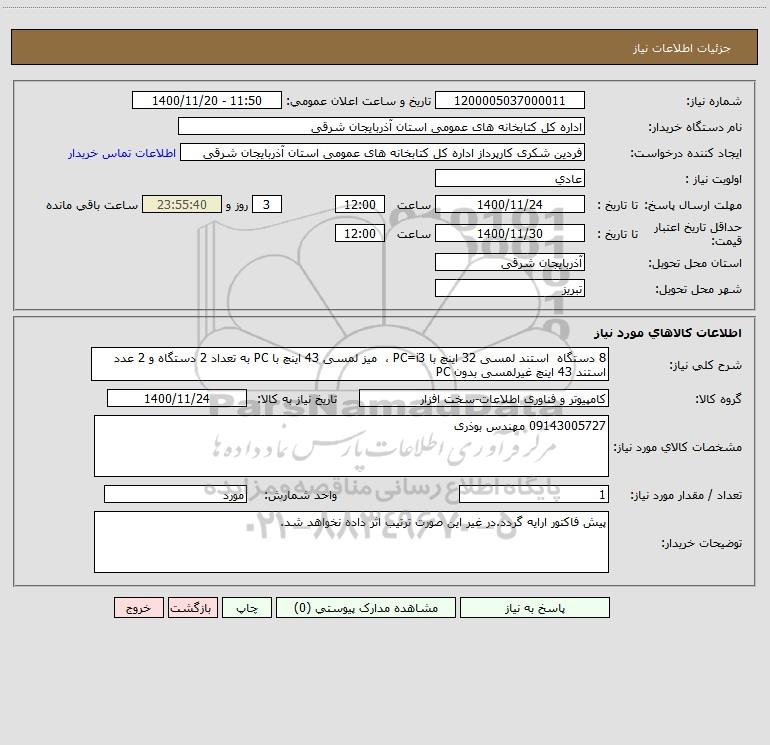Open 'اطلاعات تماس خریدار' link
The image size is (770, 745).
click(x=122, y=153)
